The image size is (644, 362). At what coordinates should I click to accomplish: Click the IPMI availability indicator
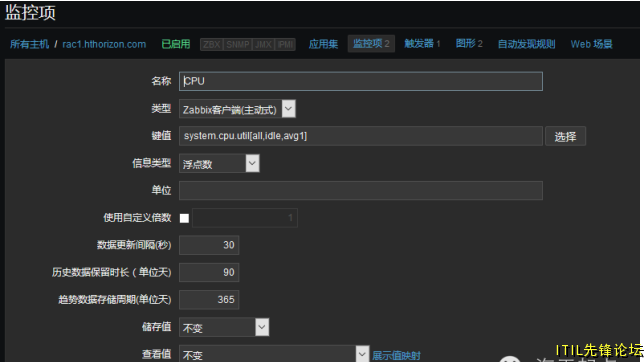pos(285,44)
